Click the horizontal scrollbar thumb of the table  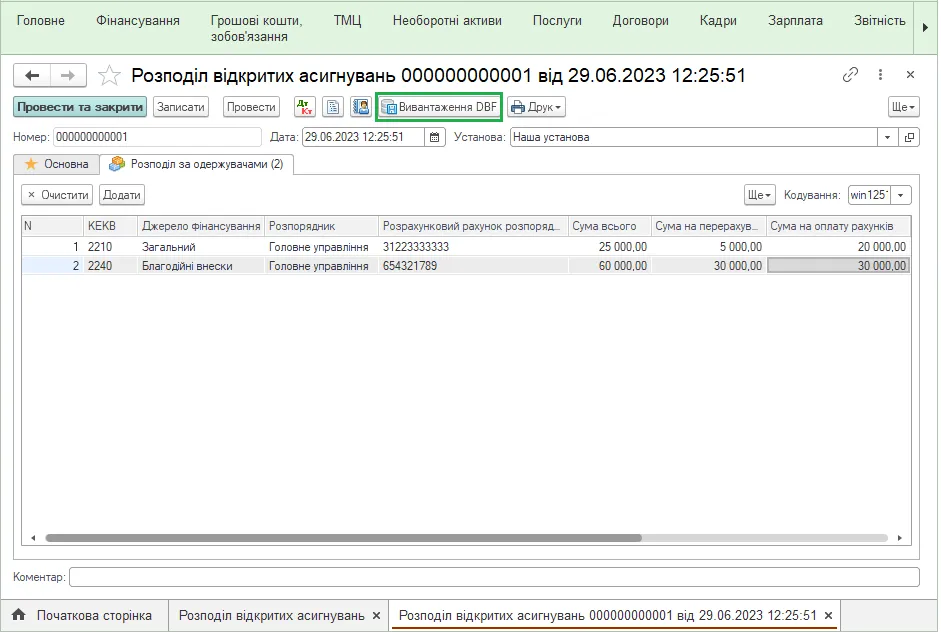[343, 538]
